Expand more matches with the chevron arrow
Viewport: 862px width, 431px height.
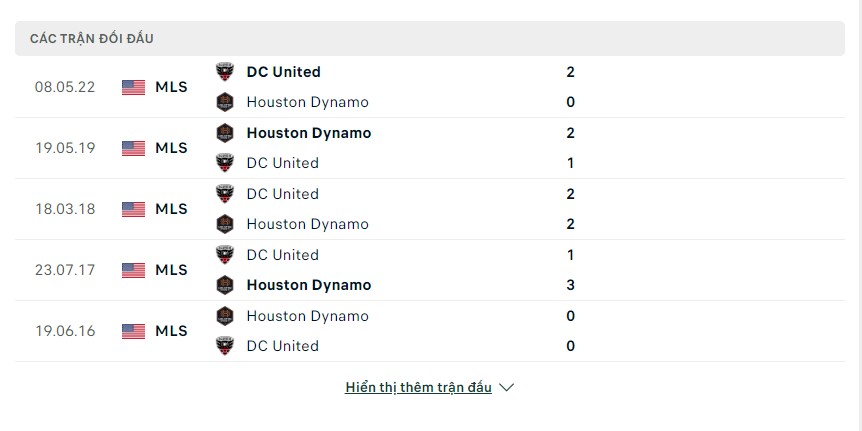506,388
